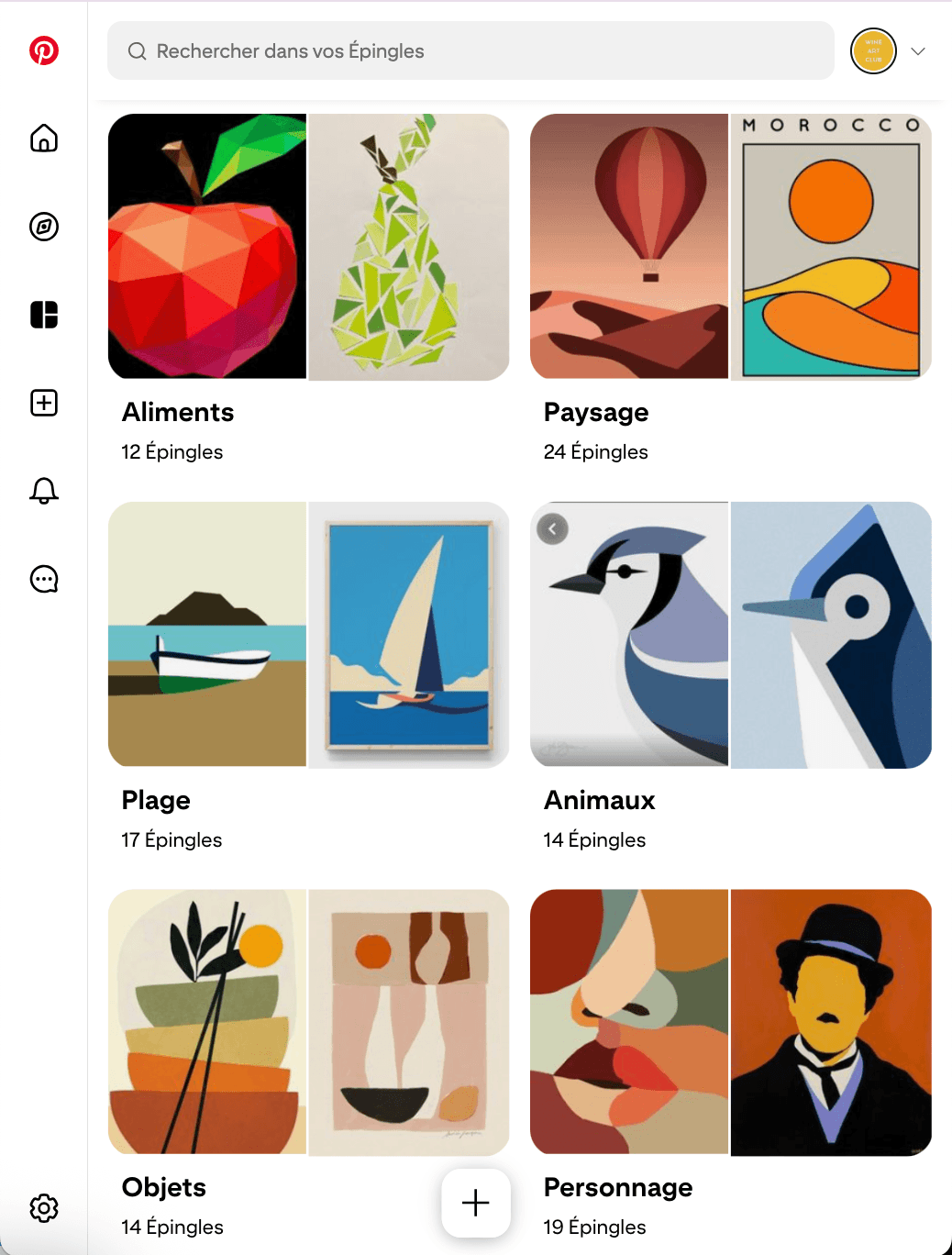Open the Explore compass icon
Viewport: 952px width, 1255px height.
(44, 227)
